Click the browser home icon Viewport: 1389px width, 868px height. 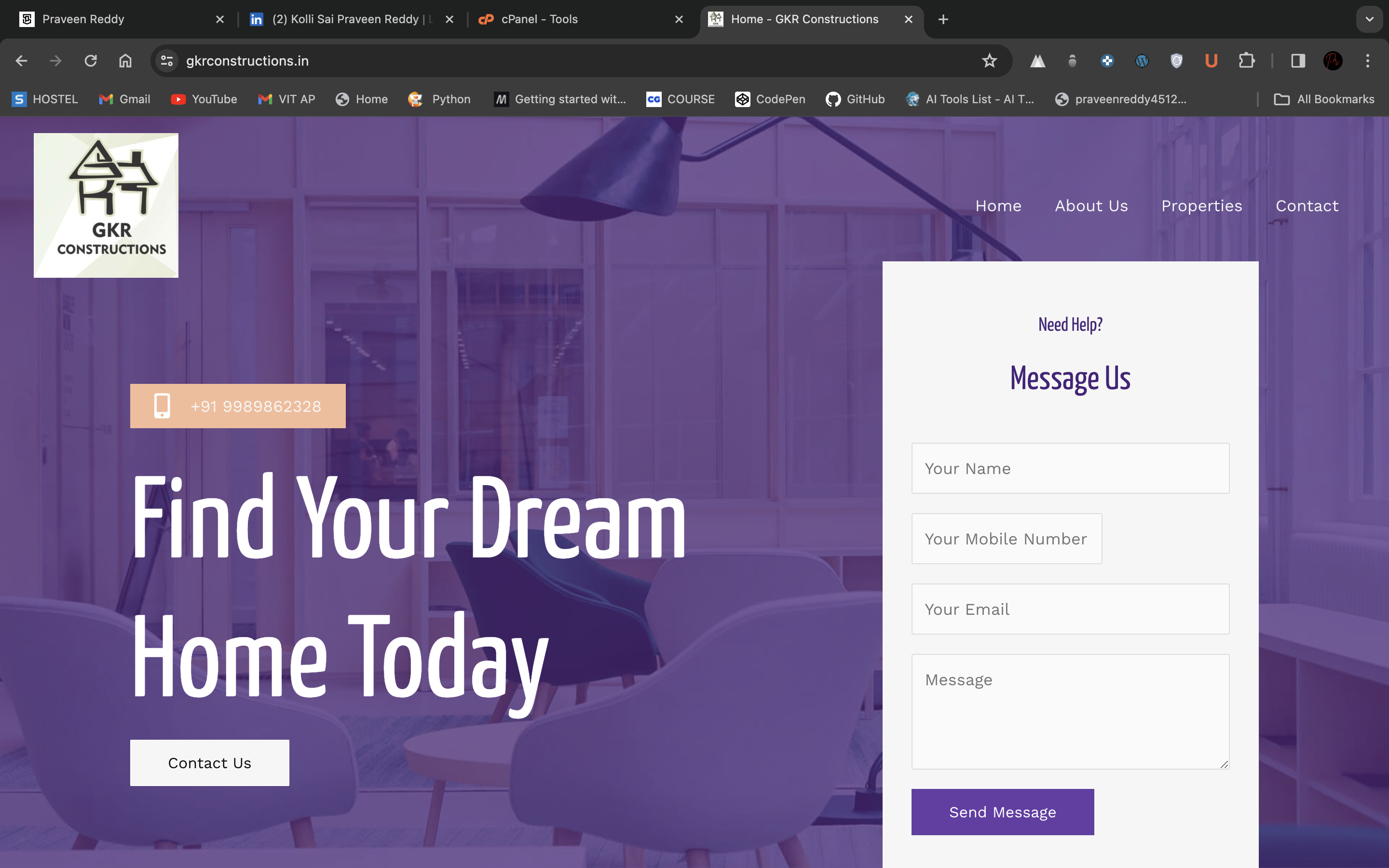pyautogui.click(x=125, y=61)
